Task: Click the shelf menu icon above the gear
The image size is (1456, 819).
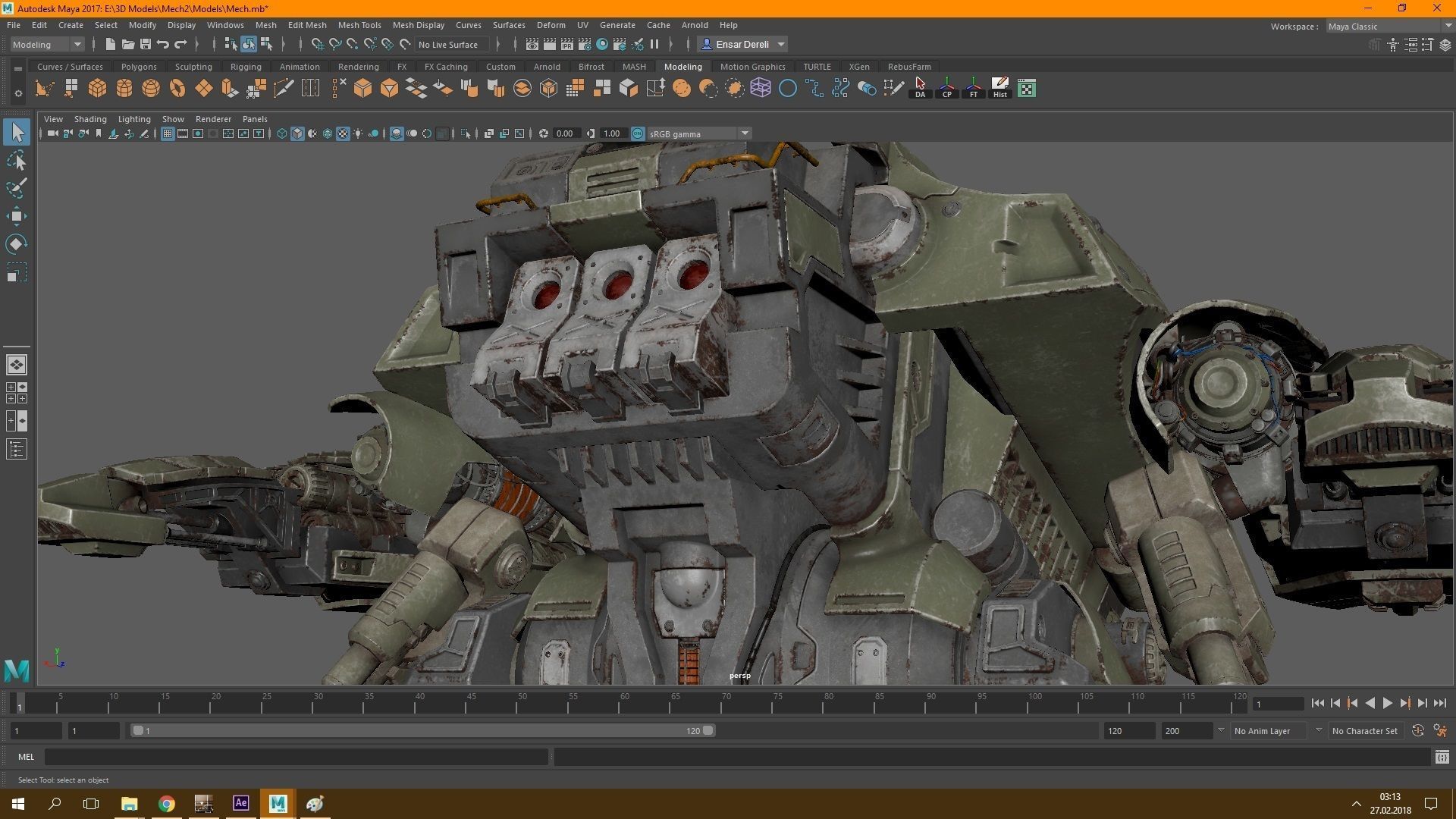Action: 18,68
